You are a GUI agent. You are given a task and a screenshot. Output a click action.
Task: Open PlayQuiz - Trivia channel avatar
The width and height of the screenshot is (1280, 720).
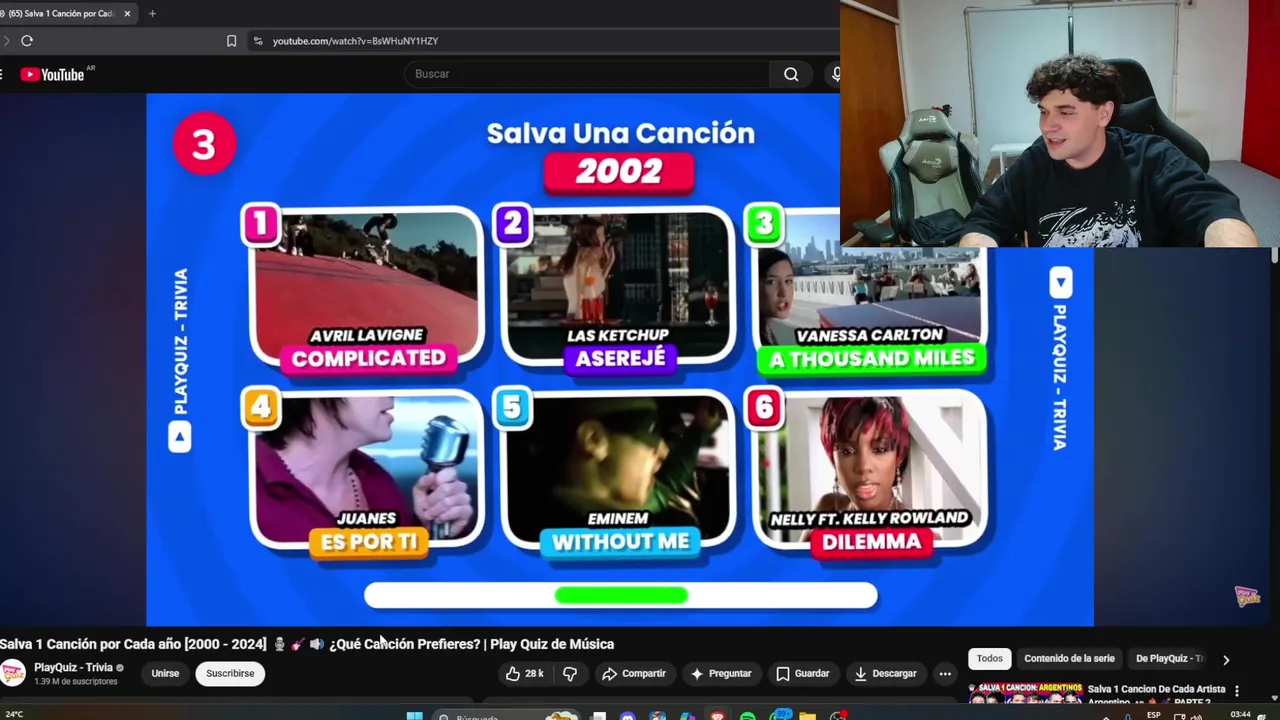pyautogui.click(x=13, y=674)
